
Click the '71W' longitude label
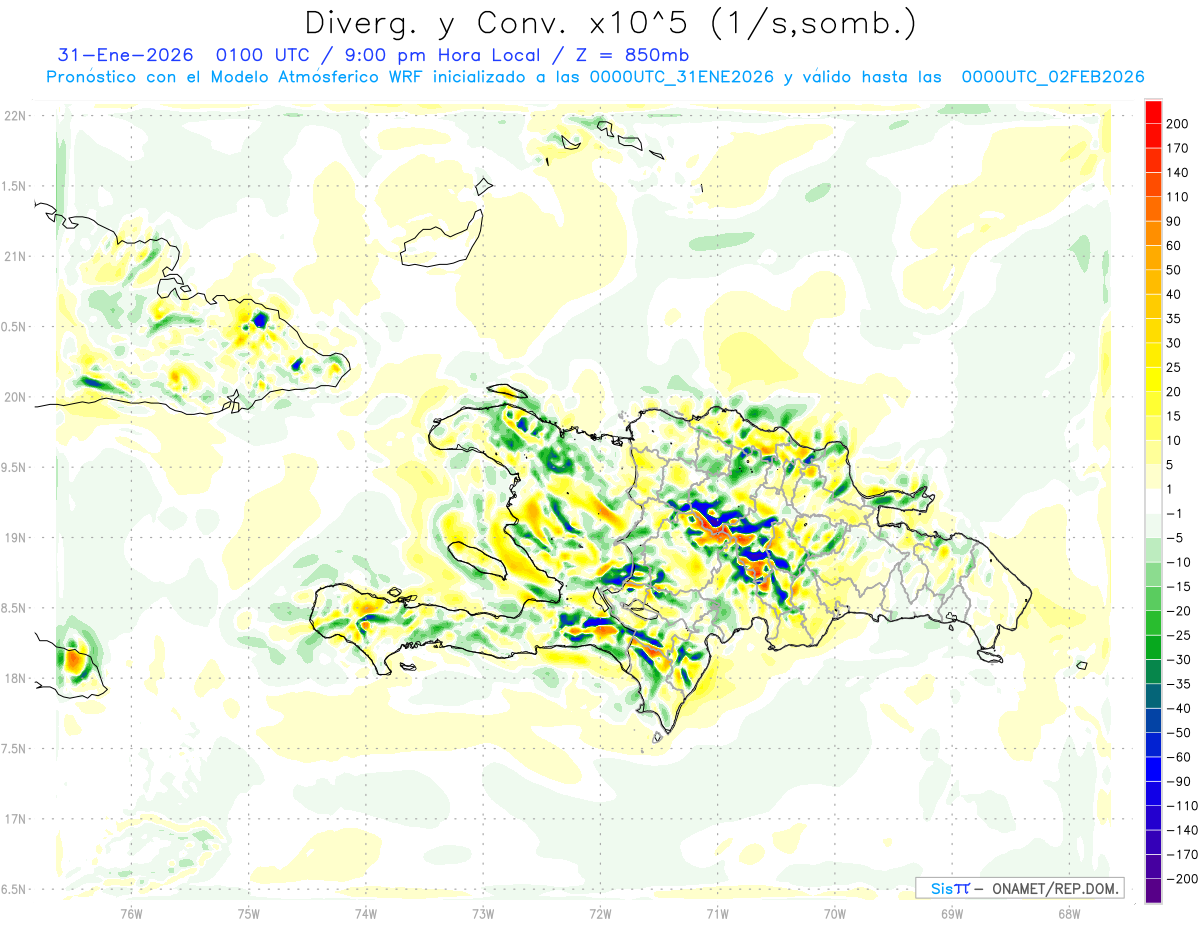click(717, 912)
